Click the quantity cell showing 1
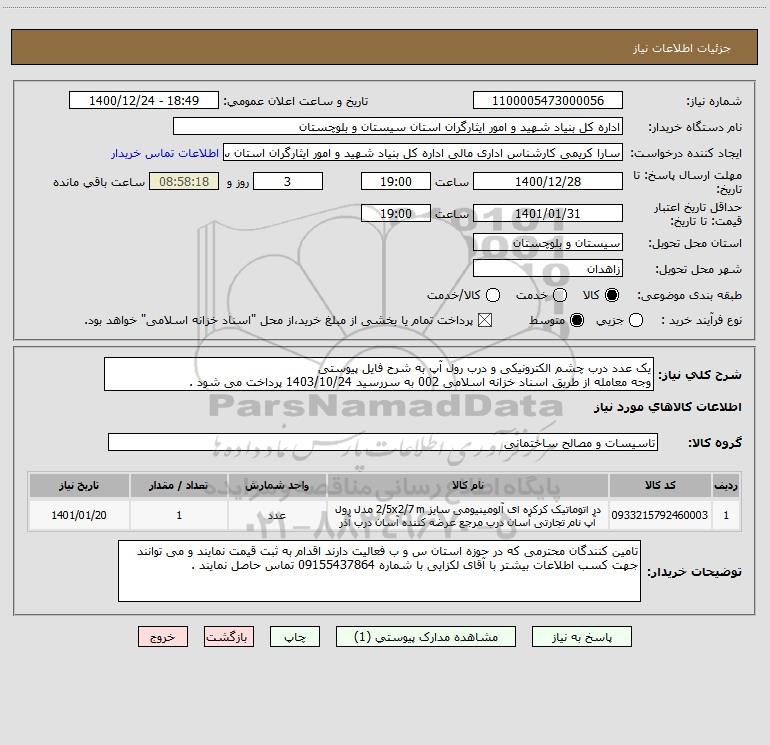The height and width of the screenshot is (745, 770). [x=179, y=515]
